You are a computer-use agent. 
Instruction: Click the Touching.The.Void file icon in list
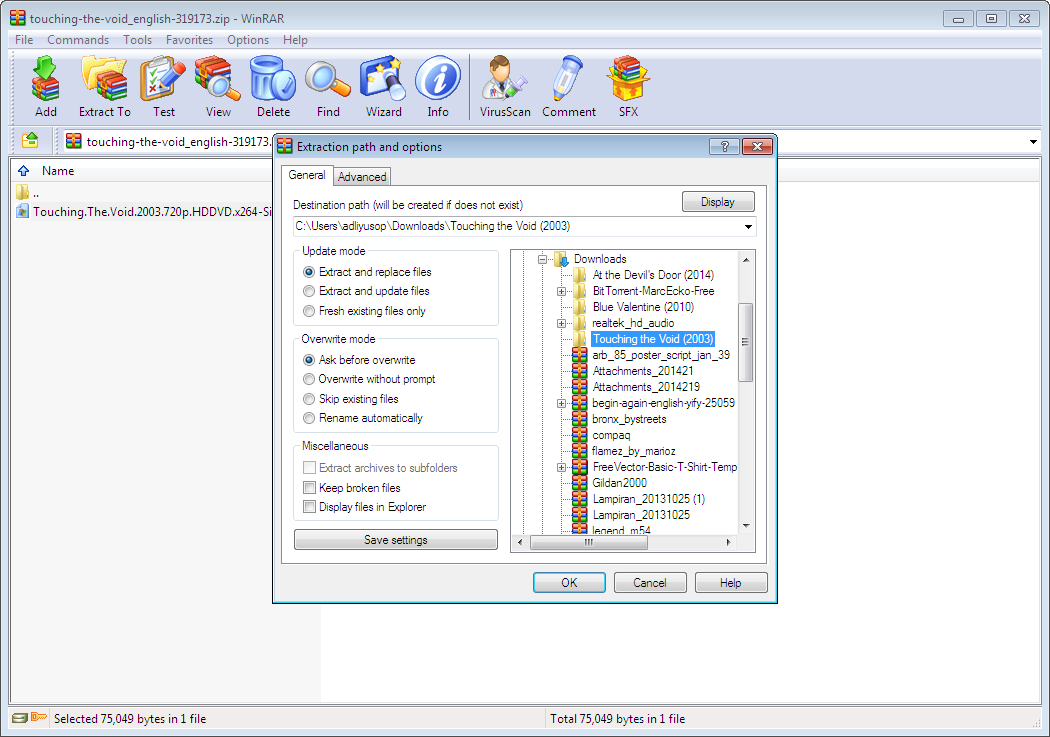click(x=23, y=212)
